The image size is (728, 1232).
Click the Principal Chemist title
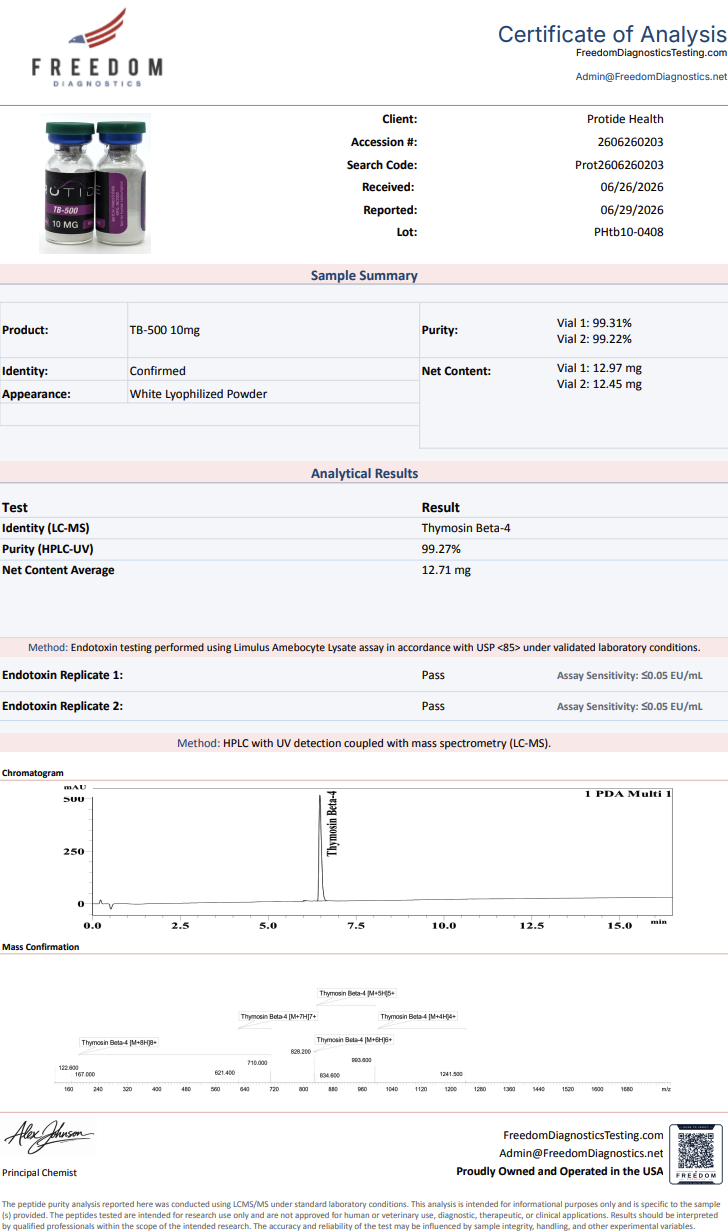[x=39, y=1172]
